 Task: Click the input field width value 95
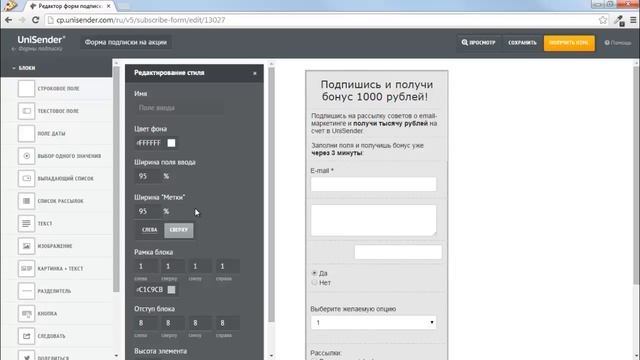[x=147, y=176]
